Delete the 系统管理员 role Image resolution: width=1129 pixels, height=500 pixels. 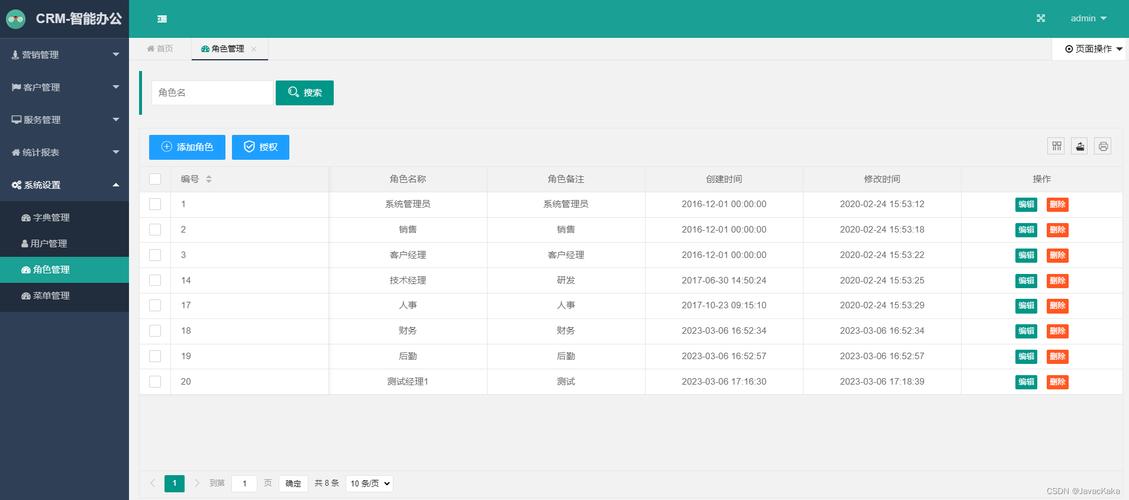(1058, 204)
